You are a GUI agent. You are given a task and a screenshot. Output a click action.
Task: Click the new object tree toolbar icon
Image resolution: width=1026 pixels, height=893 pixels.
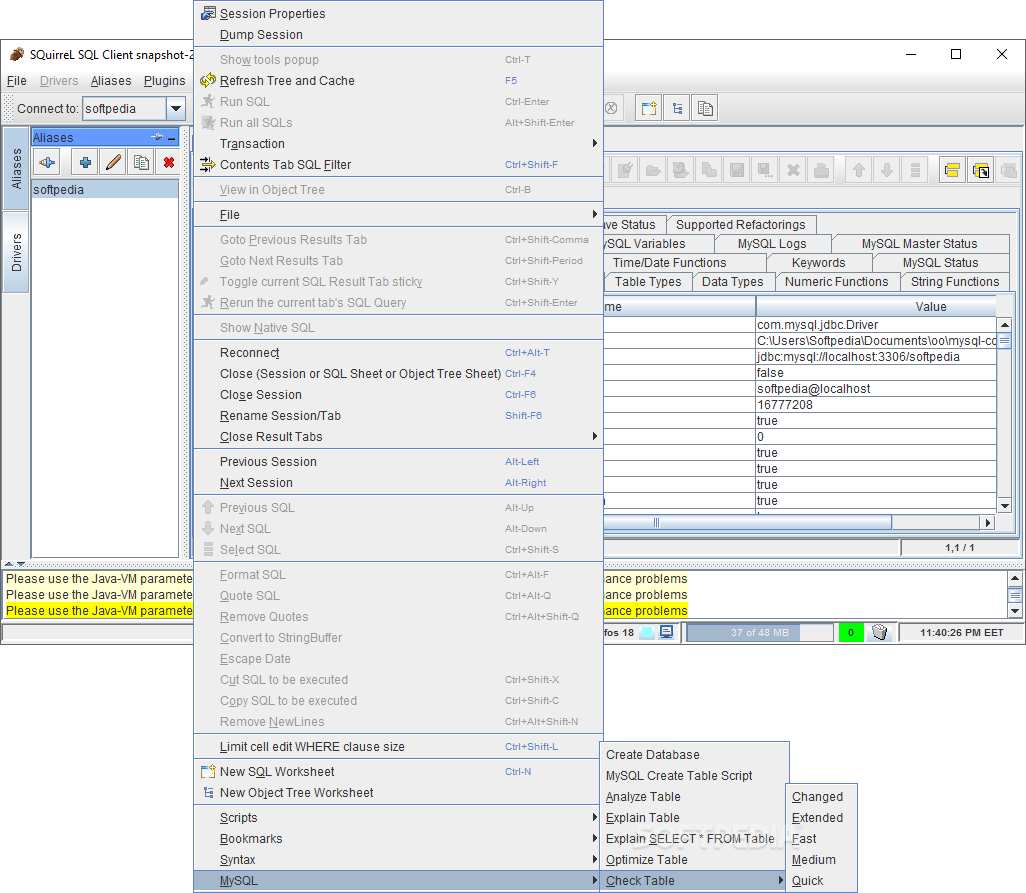pos(677,109)
